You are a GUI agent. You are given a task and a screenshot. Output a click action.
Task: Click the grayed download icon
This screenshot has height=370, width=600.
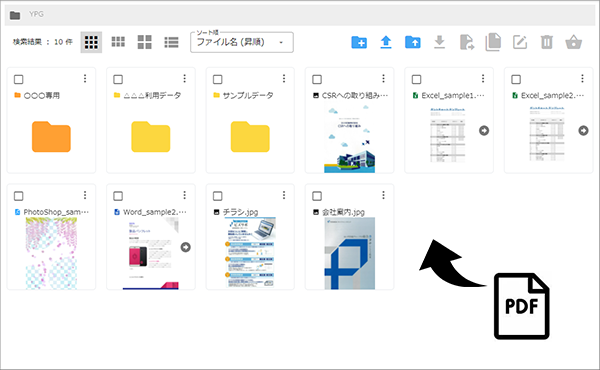point(439,42)
